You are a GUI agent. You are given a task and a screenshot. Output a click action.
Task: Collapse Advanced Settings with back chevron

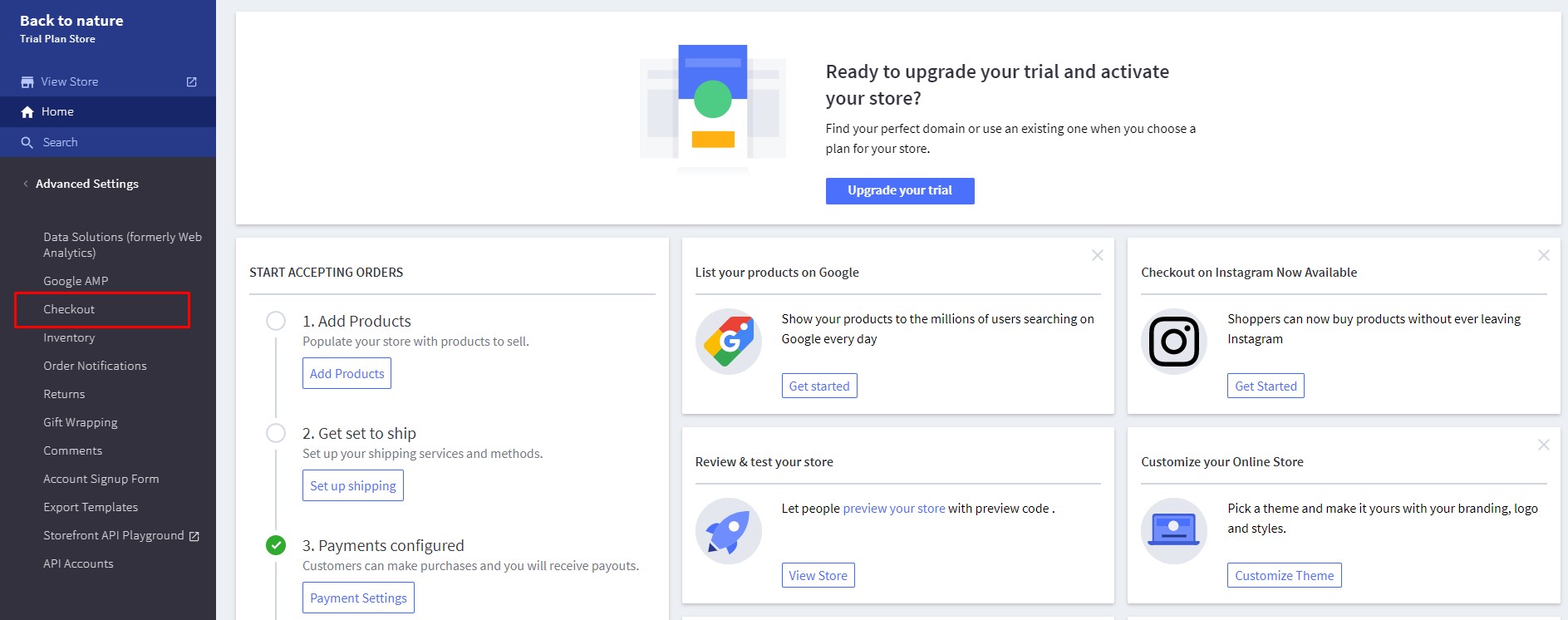pos(26,184)
